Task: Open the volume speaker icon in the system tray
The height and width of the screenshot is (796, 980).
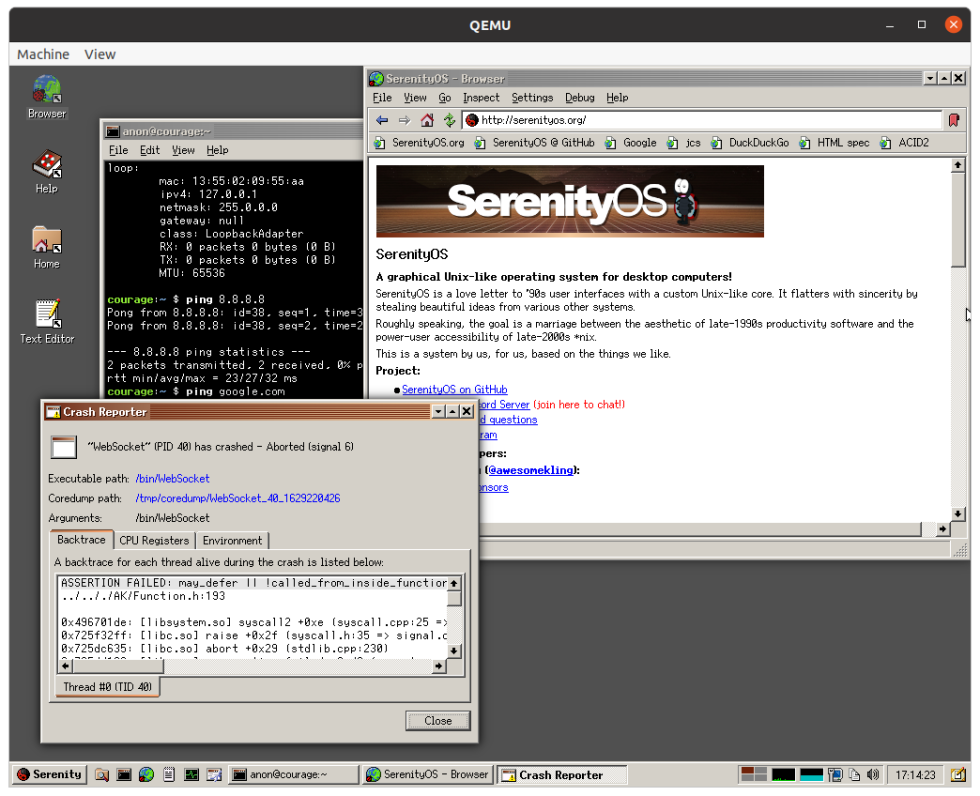Action: 873,774
